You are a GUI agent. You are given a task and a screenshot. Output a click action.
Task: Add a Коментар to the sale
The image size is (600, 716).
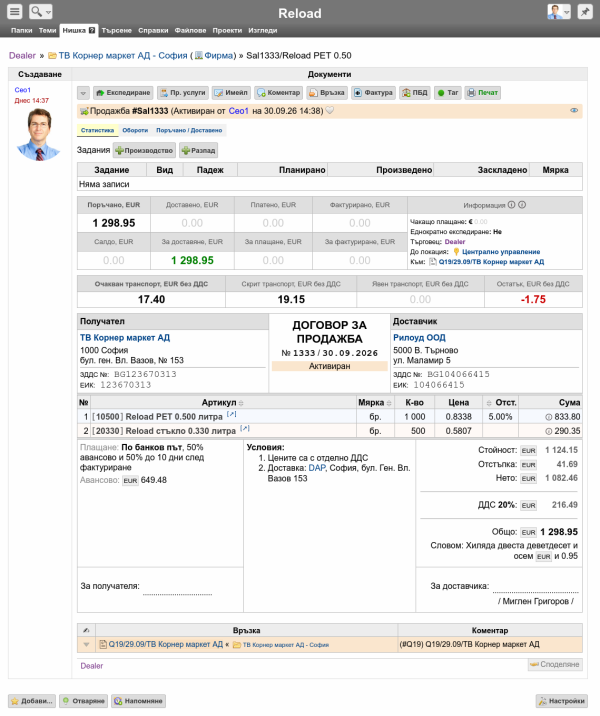pos(279,93)
